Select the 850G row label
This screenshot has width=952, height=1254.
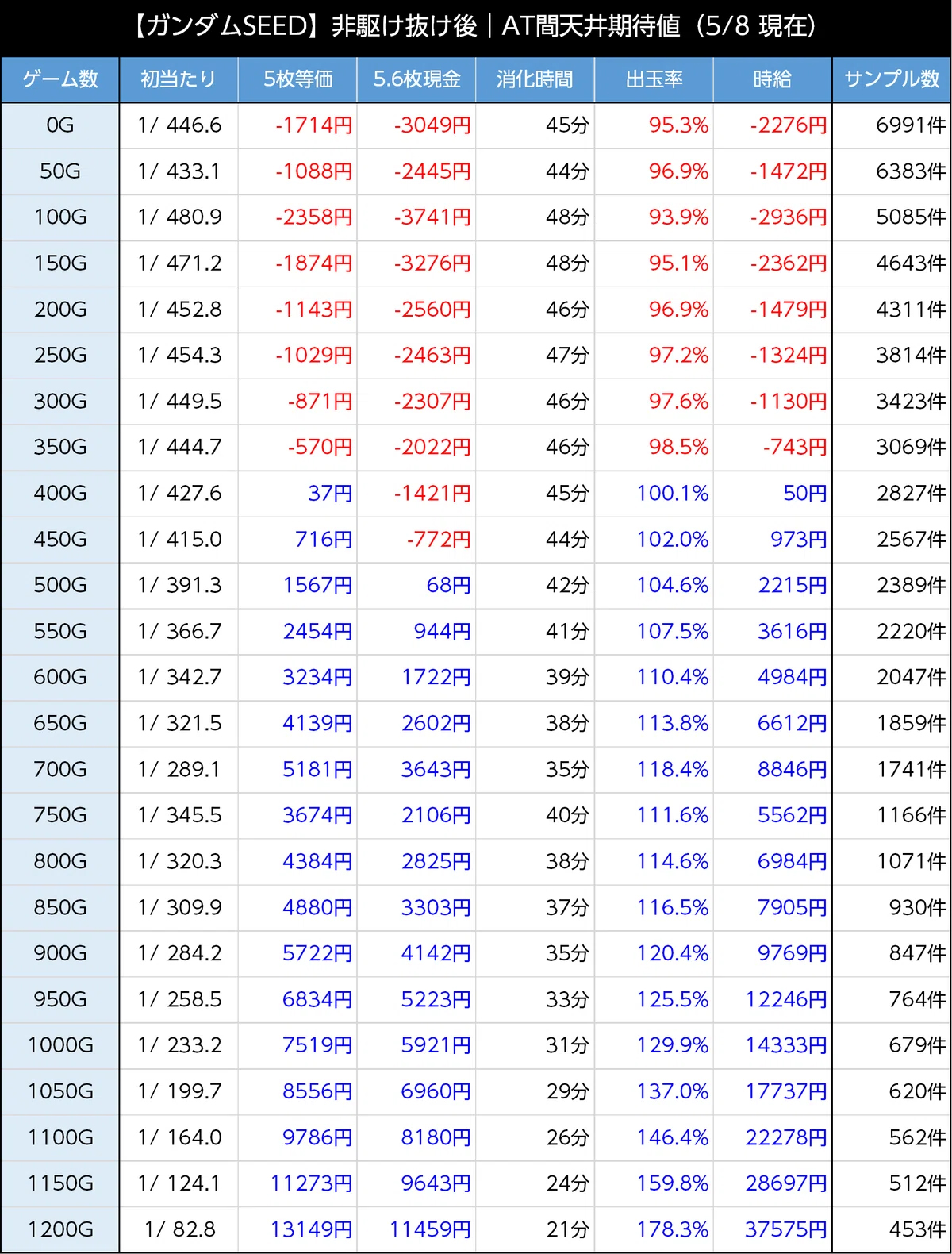pos(60,908)
